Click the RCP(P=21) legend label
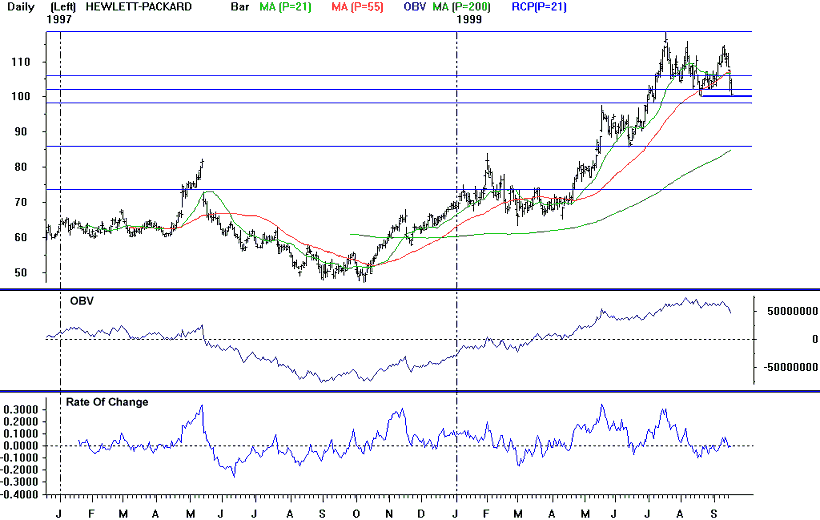The image size is (820, 520). tap(539, 7)
